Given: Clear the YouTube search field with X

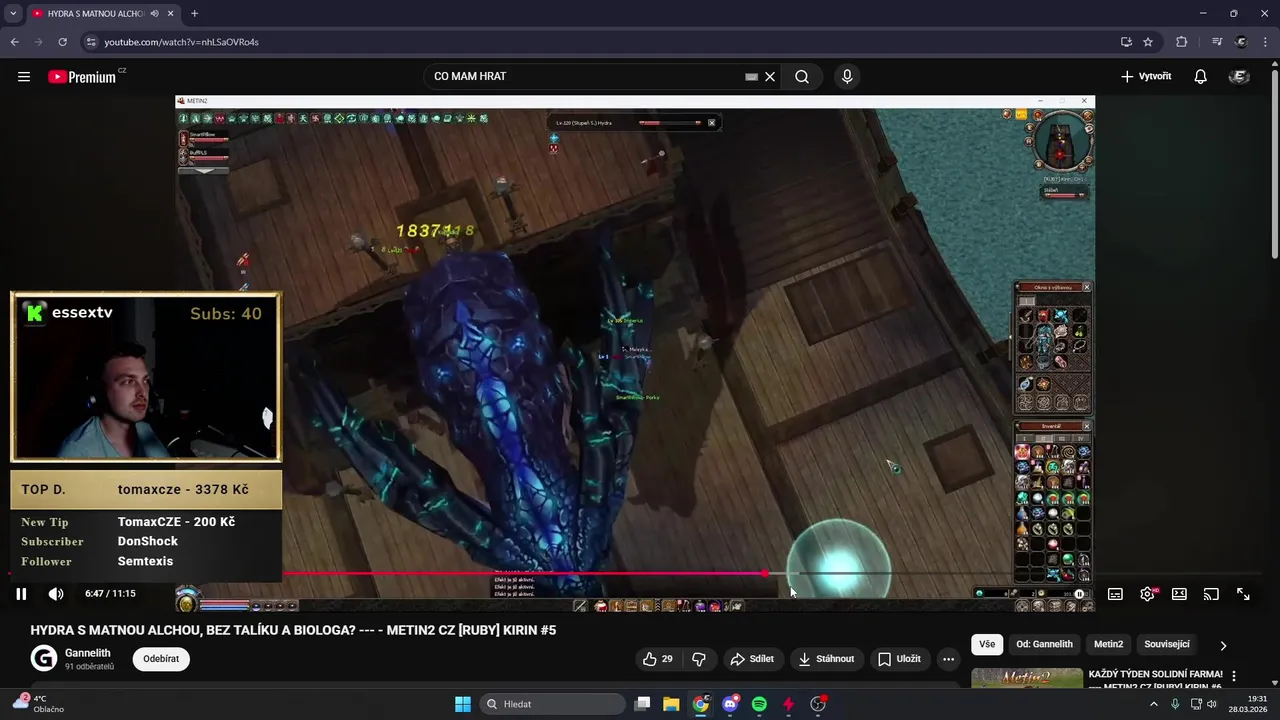Looking at the screenshot, I should [770, 77].
